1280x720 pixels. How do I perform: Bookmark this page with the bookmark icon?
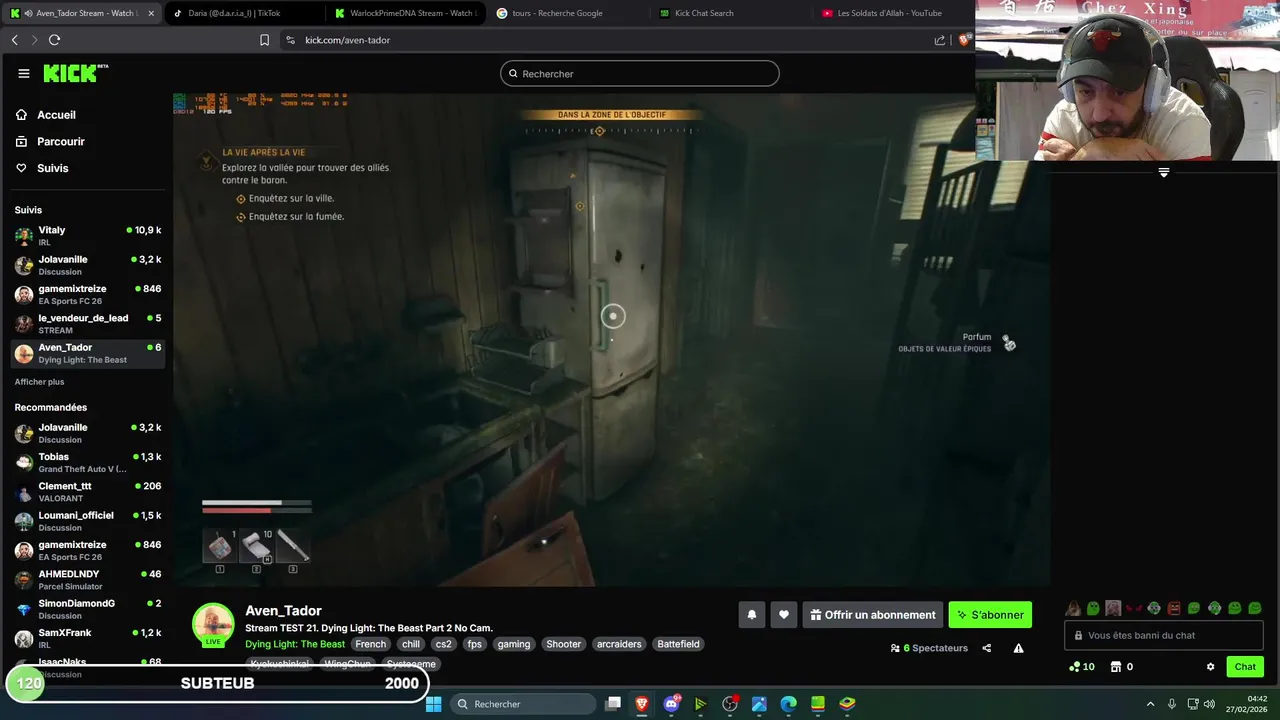pyautogui.click(x=264, y=40)
